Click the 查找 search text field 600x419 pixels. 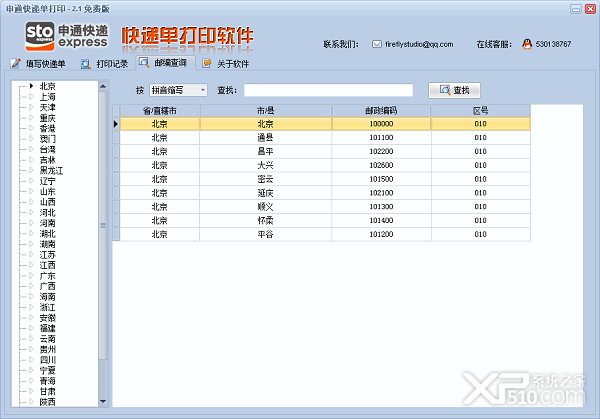328,90
